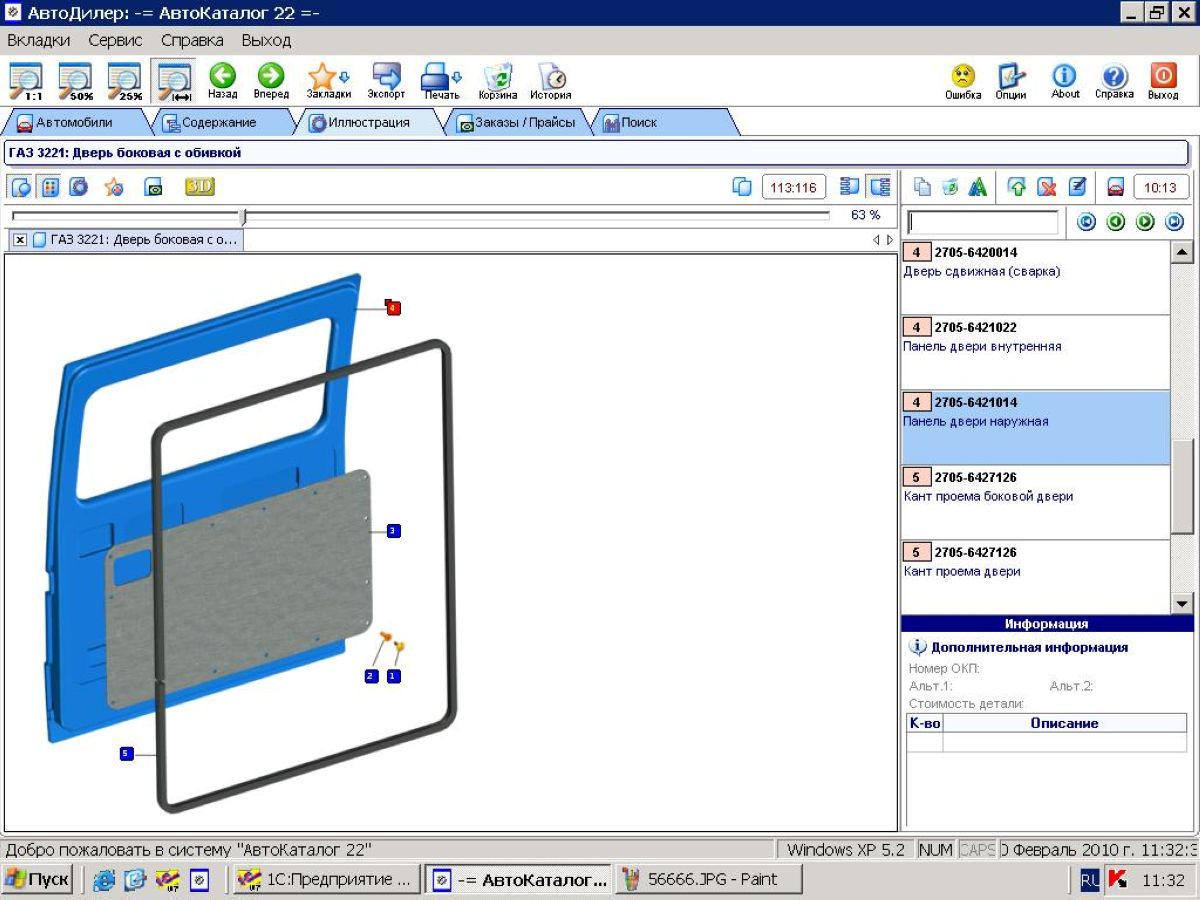Viewport: 1200px width, 900px height.
Task: Open the Закладки bookmarks dropdown
Action: tap(328, 80)
